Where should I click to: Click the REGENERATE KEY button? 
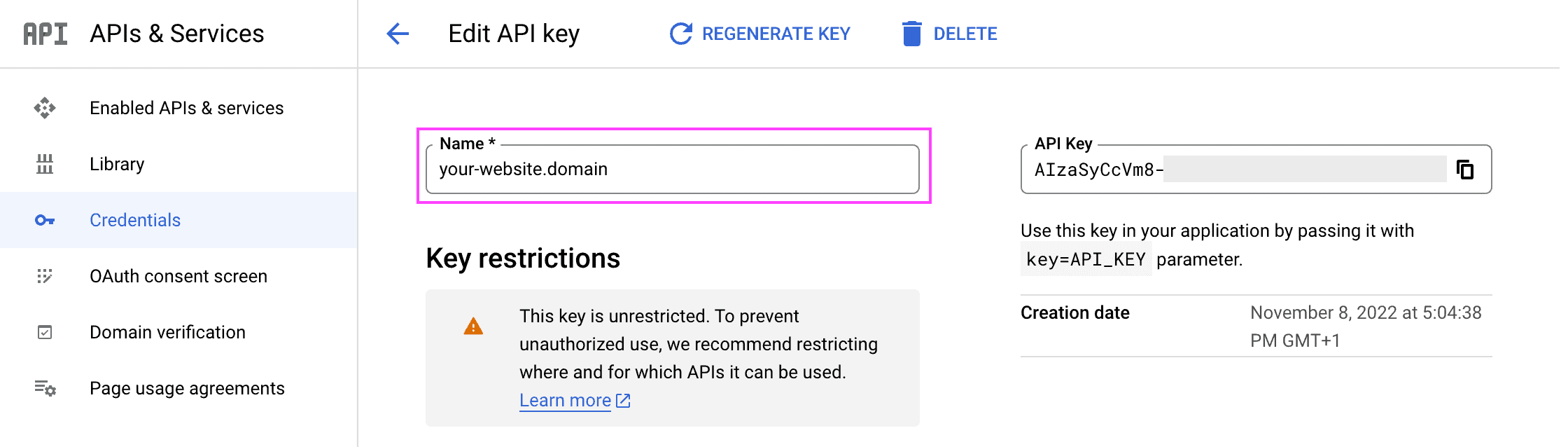coord(777,33)
